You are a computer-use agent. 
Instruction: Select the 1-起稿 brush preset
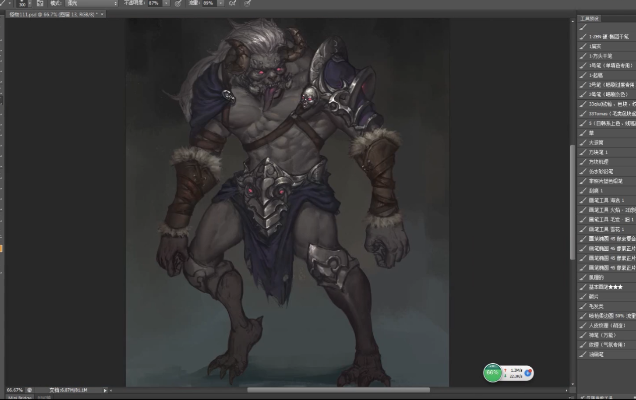(607, 75)
